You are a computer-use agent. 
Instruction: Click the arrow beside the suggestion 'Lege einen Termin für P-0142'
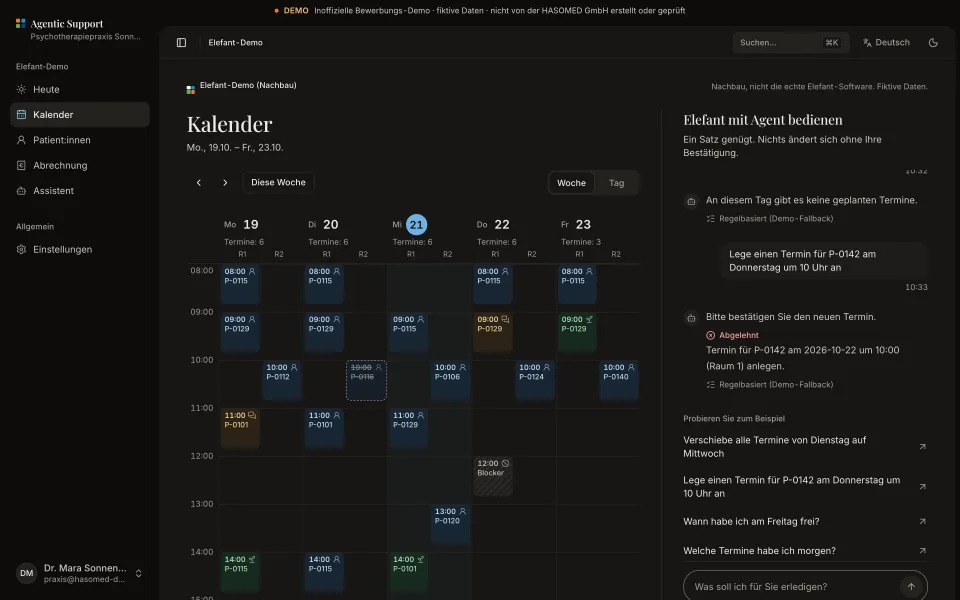tap(922, 487)
